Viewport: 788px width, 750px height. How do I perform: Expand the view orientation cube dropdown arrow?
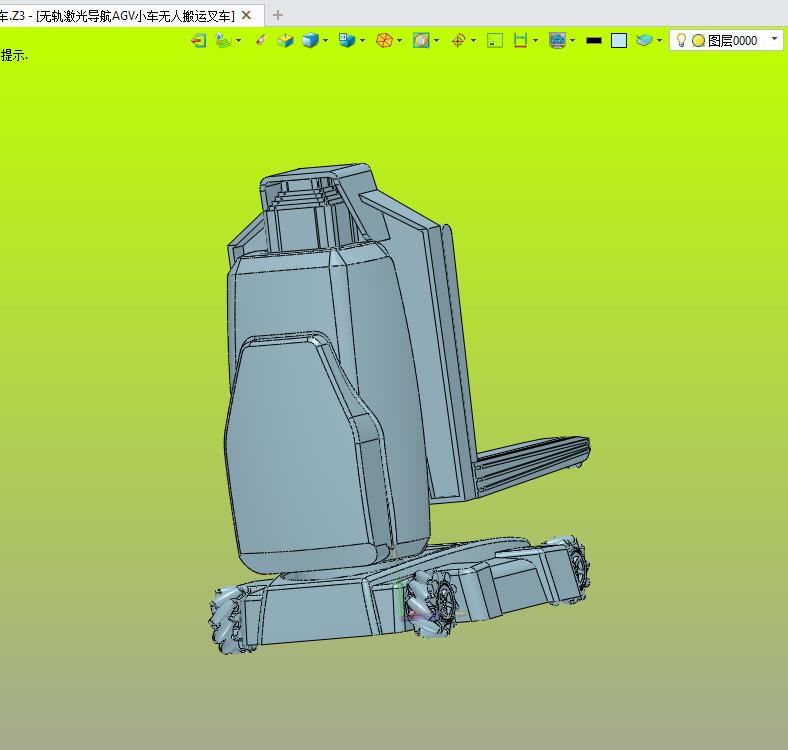click(x=362, y=40)
